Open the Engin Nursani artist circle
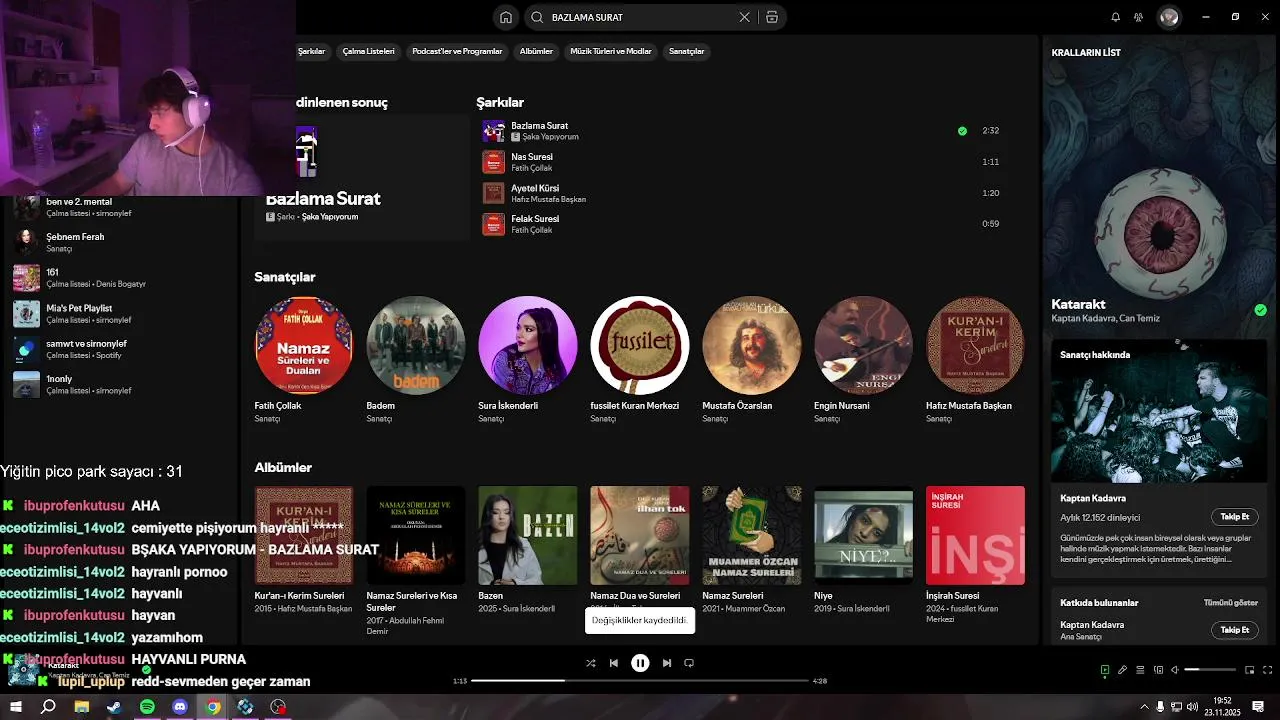 (864, 345)
